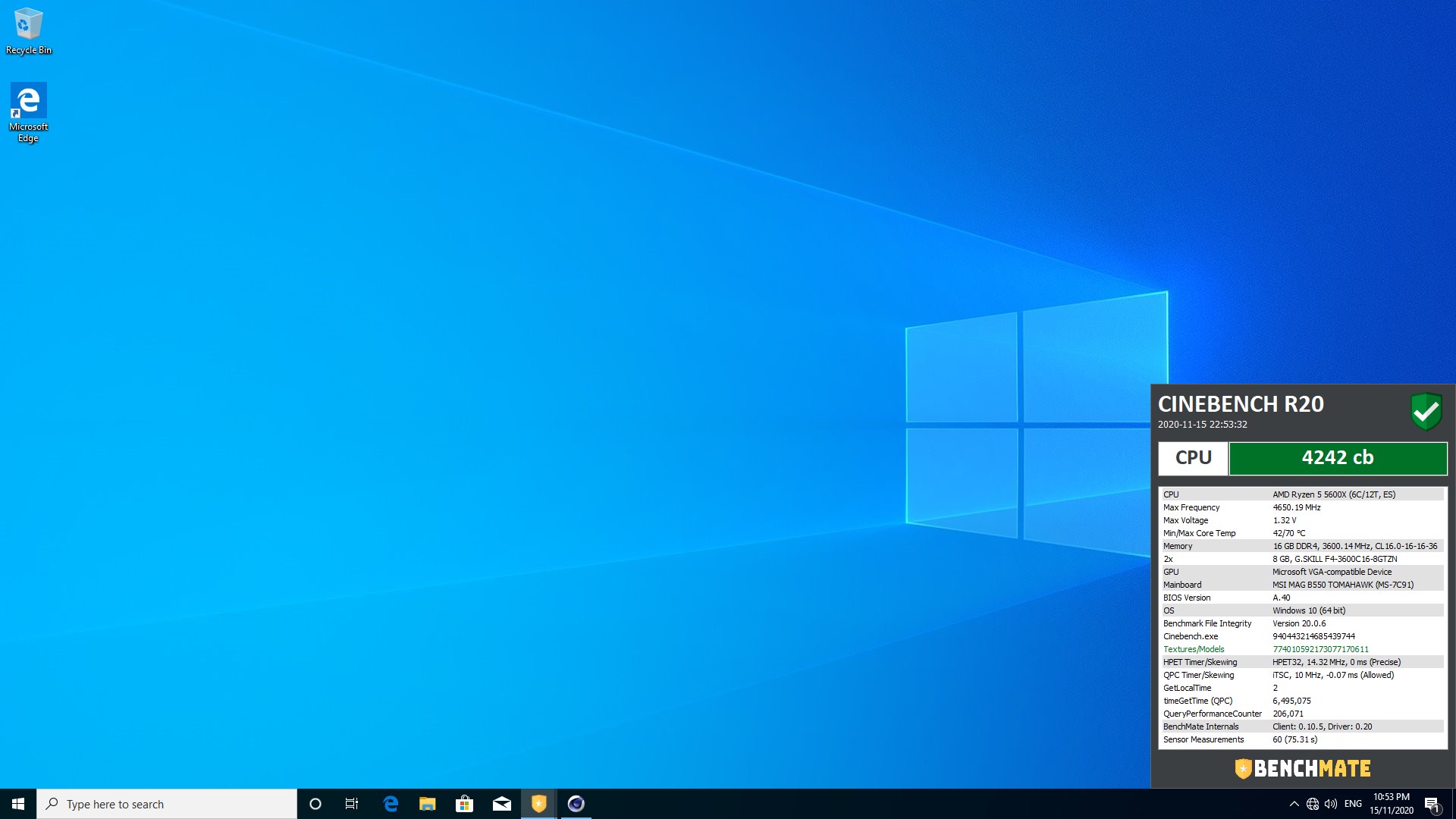Open network status tray icon
Screen dimensions: 1456x819
(1313, 804)
